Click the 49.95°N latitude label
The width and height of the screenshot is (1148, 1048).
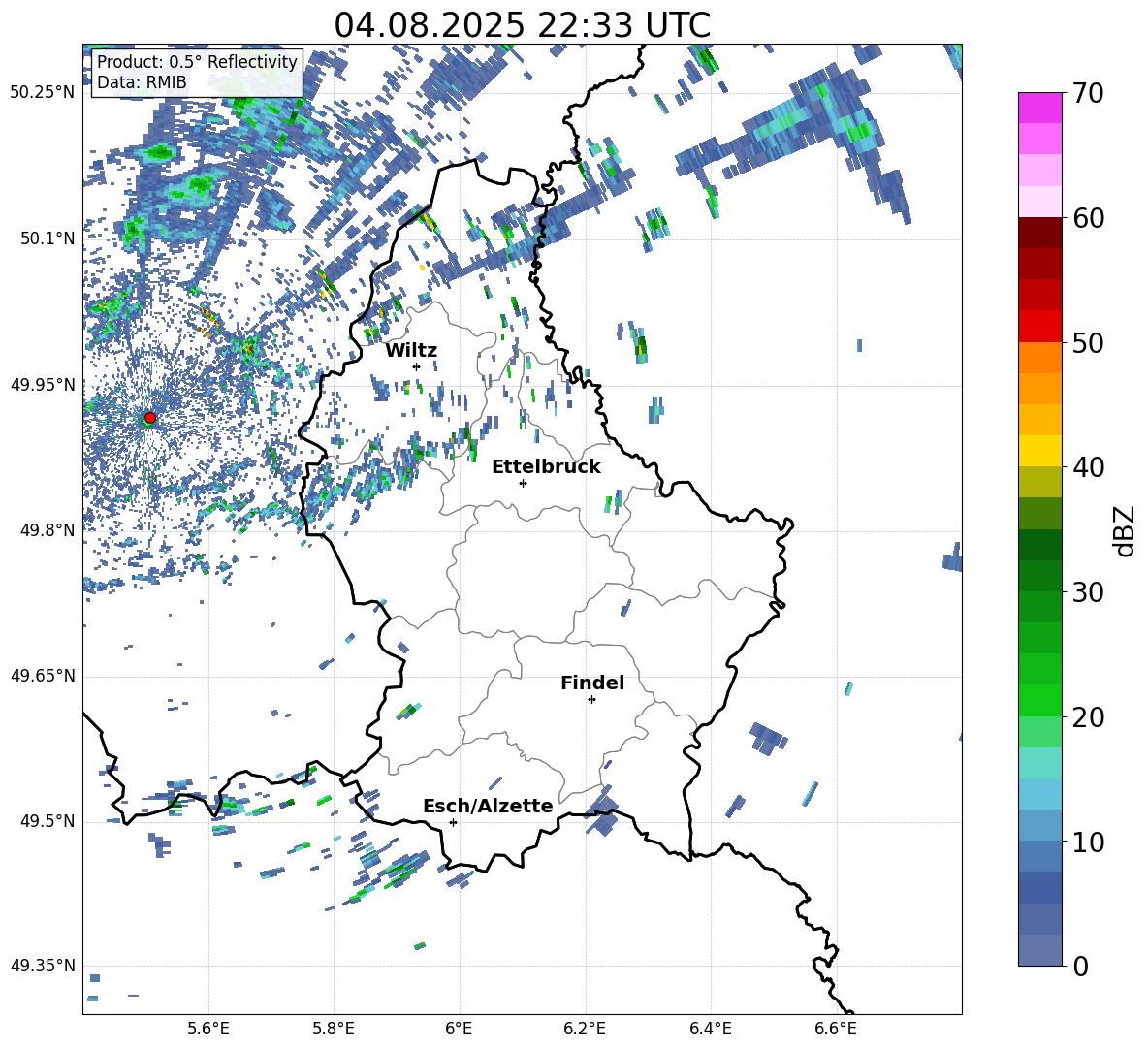43,384
